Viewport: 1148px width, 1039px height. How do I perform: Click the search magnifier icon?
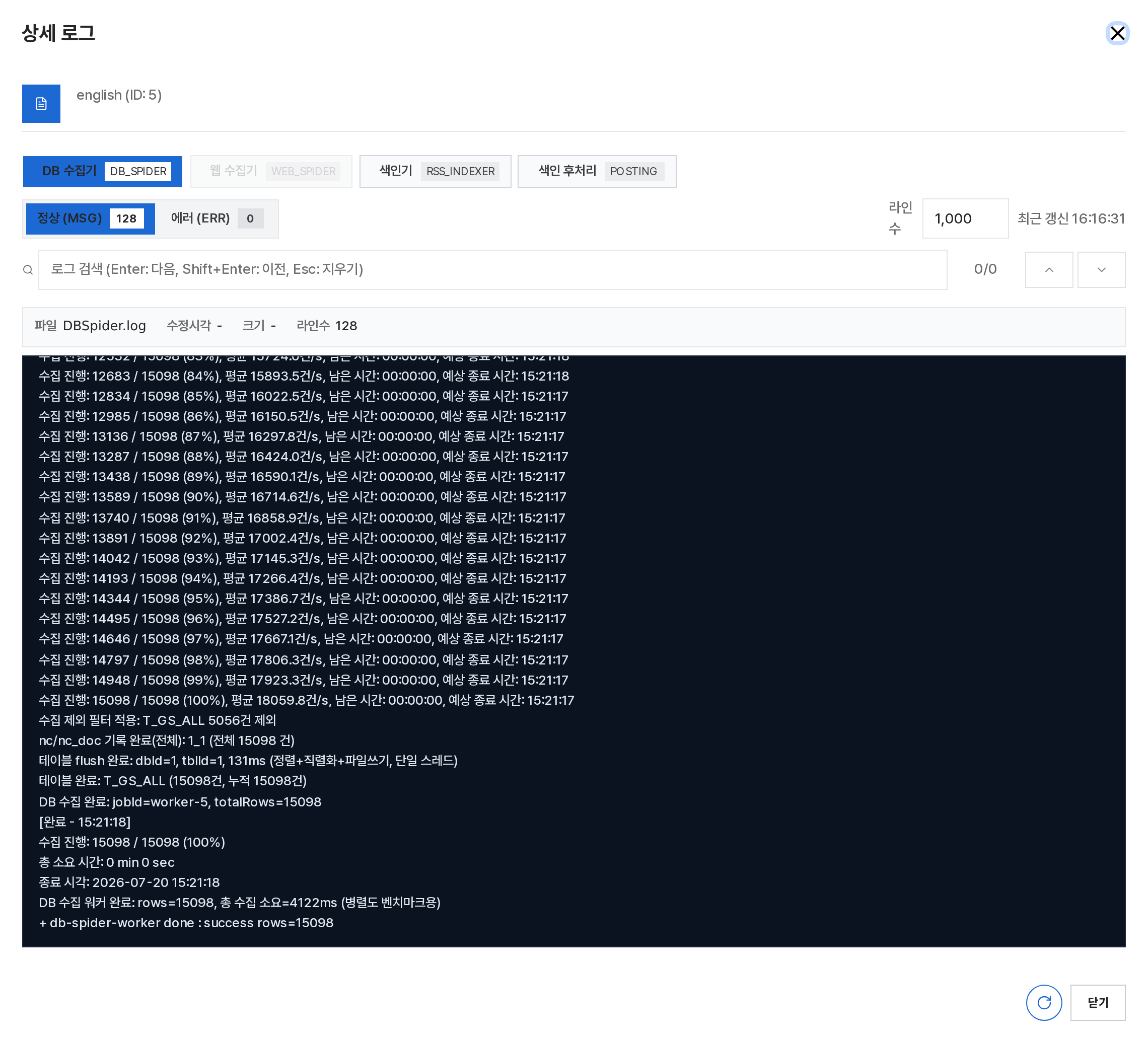(28, 270)
